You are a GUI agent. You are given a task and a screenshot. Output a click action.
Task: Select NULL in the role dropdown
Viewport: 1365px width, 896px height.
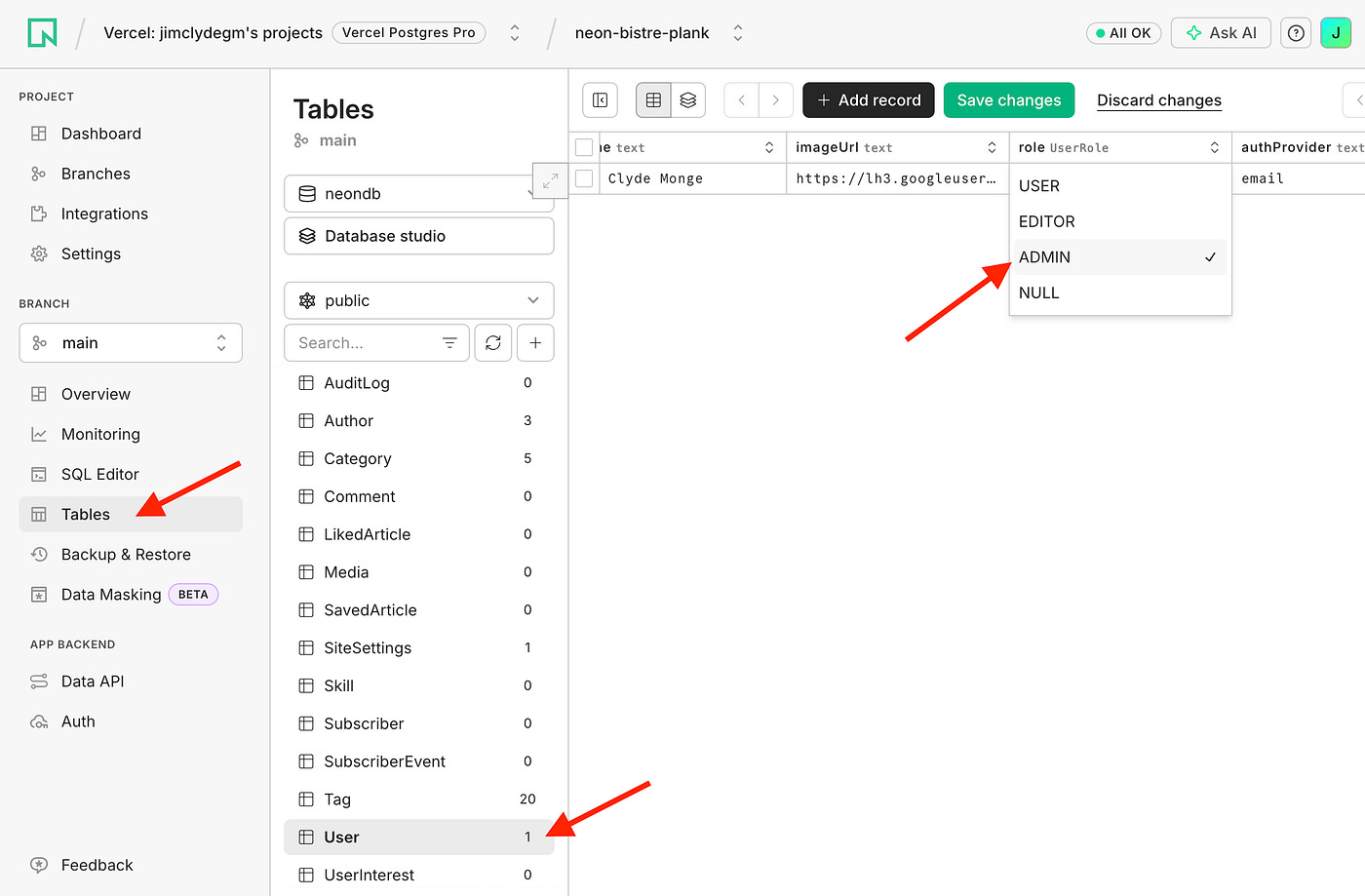point(1120,292)
